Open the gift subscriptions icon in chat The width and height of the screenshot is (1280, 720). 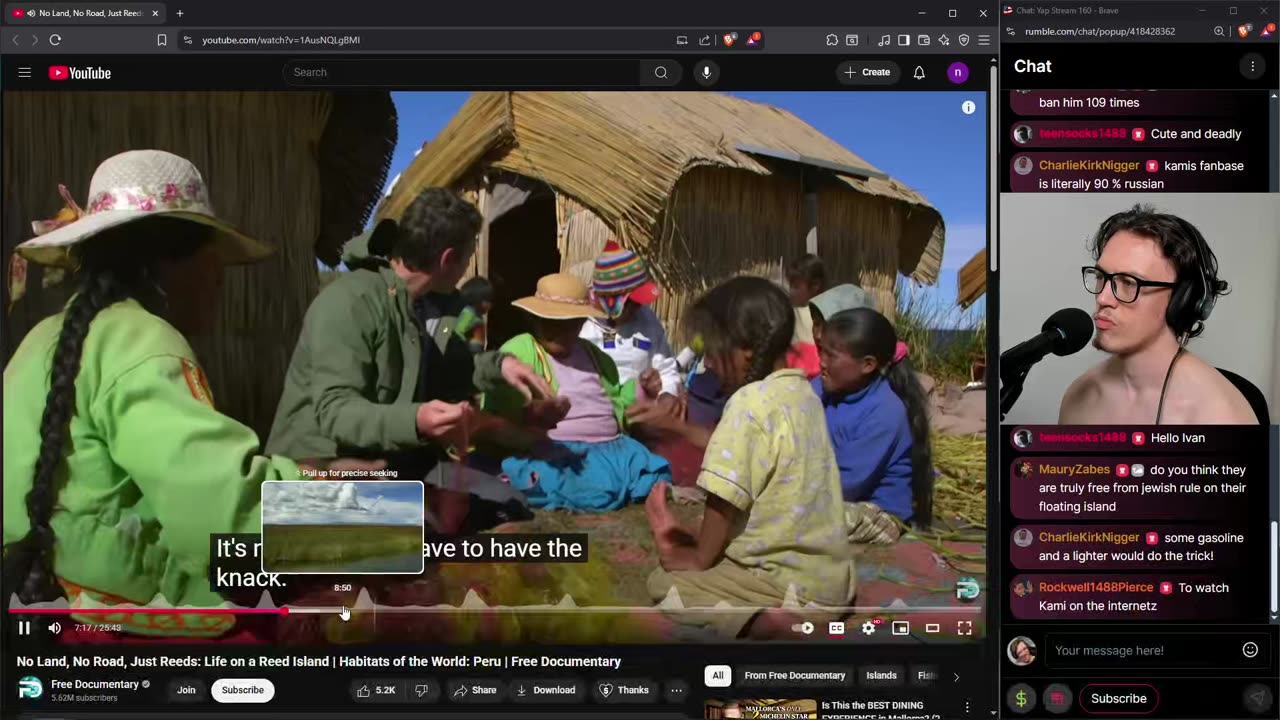click(1057, 699)
